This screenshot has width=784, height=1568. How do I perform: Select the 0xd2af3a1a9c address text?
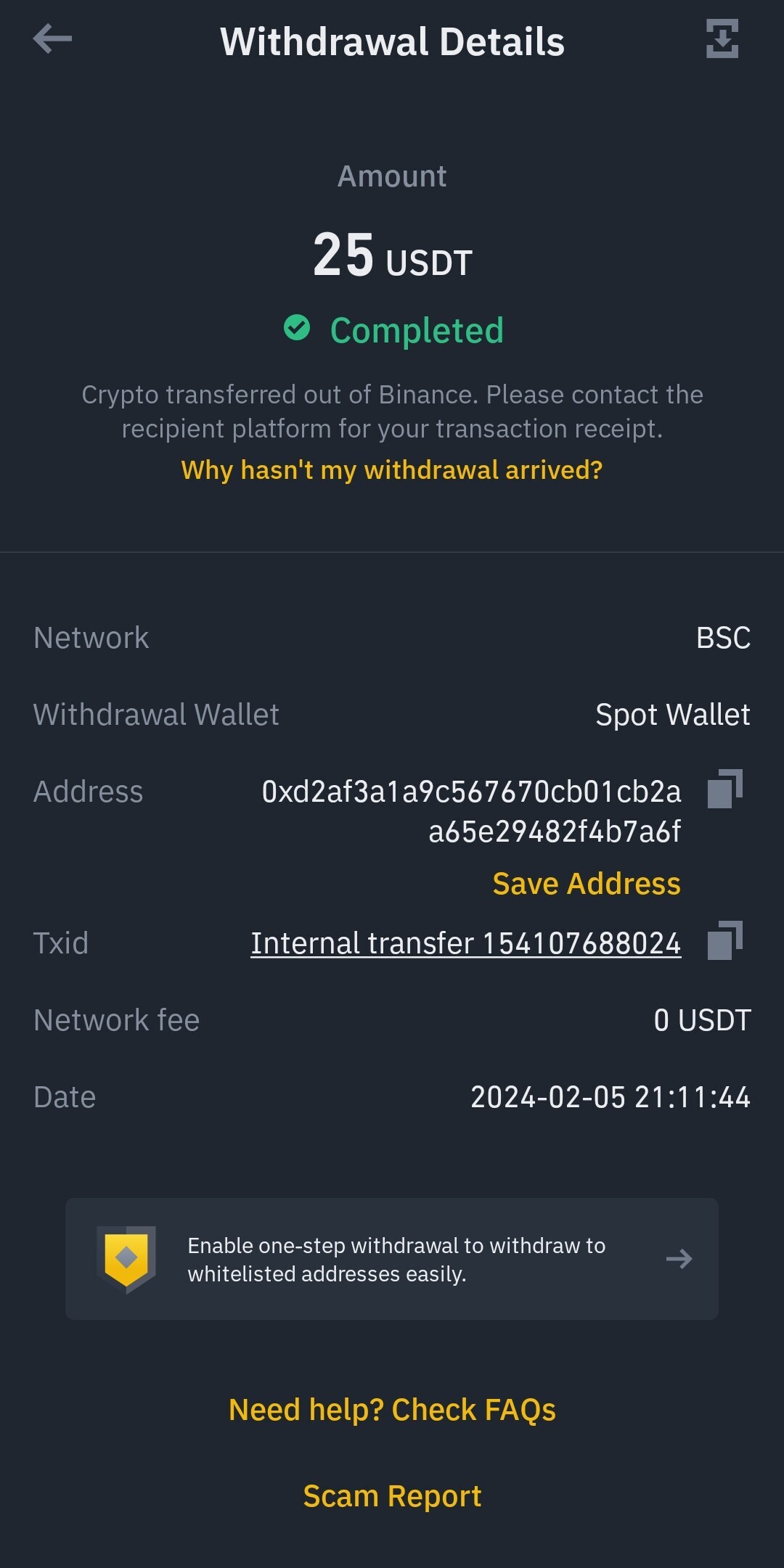tap(472, 811)
